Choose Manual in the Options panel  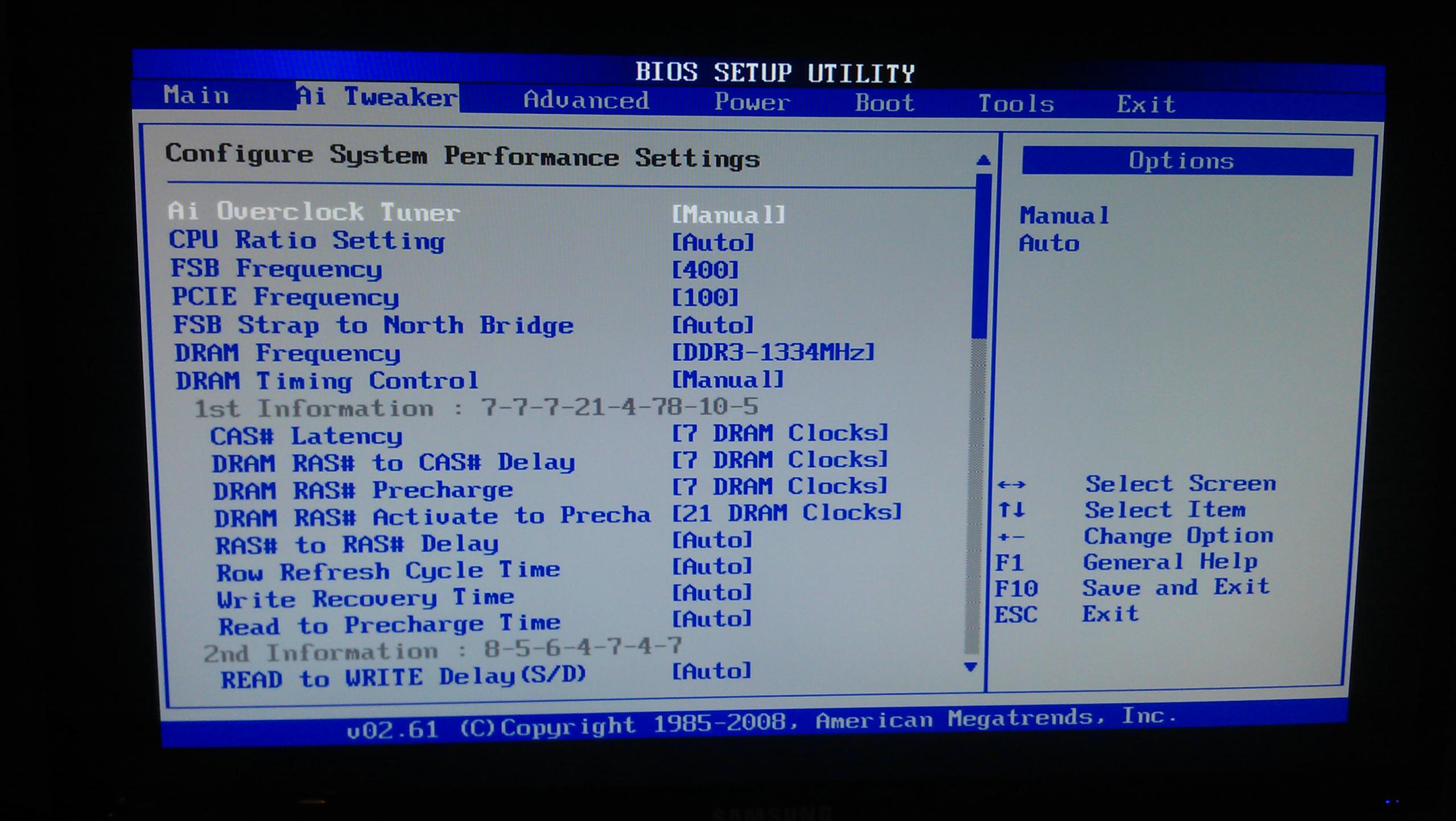pos(1064,216)
